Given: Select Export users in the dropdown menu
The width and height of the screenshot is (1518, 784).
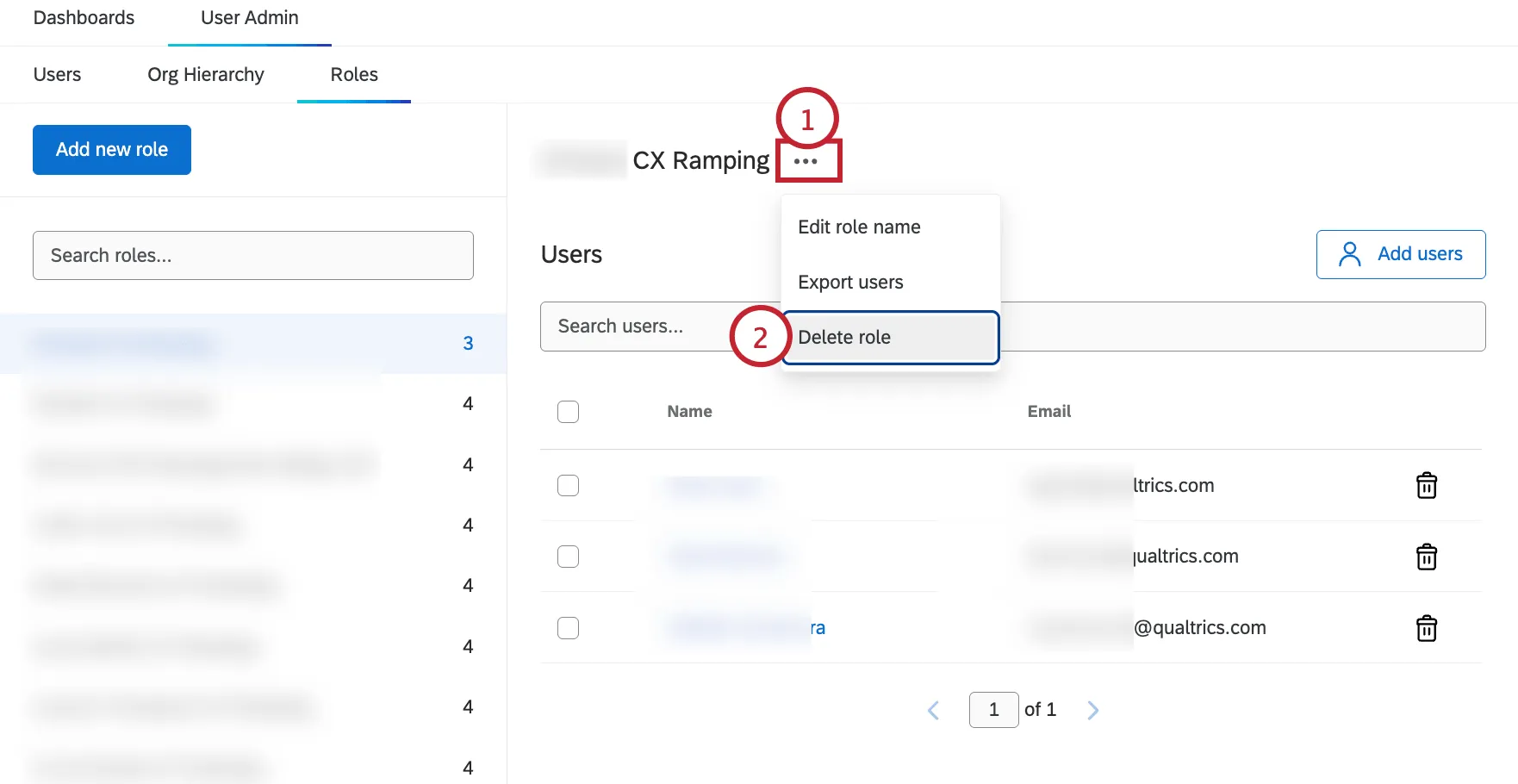Looking at the screenshot, I should coord(850,282).
